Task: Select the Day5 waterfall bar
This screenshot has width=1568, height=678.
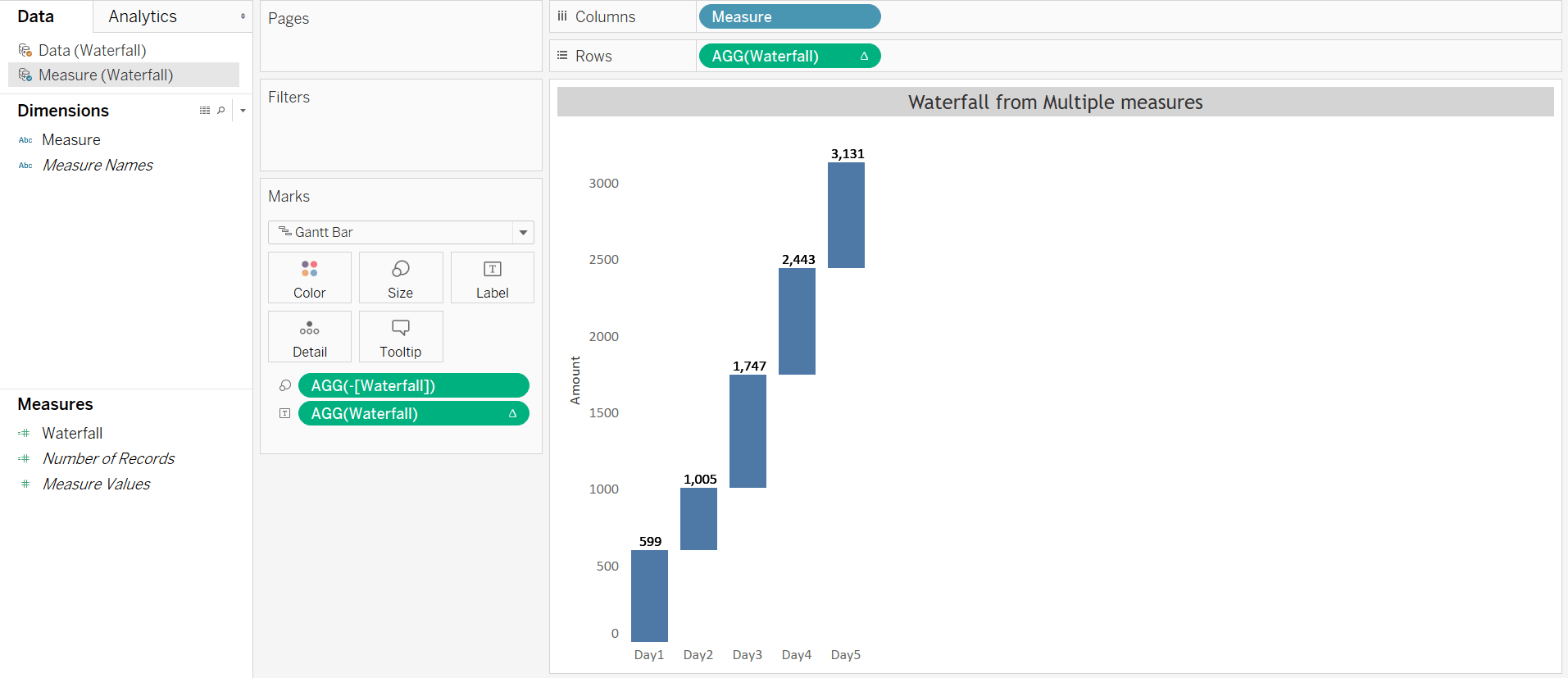Action: (846, 215)
